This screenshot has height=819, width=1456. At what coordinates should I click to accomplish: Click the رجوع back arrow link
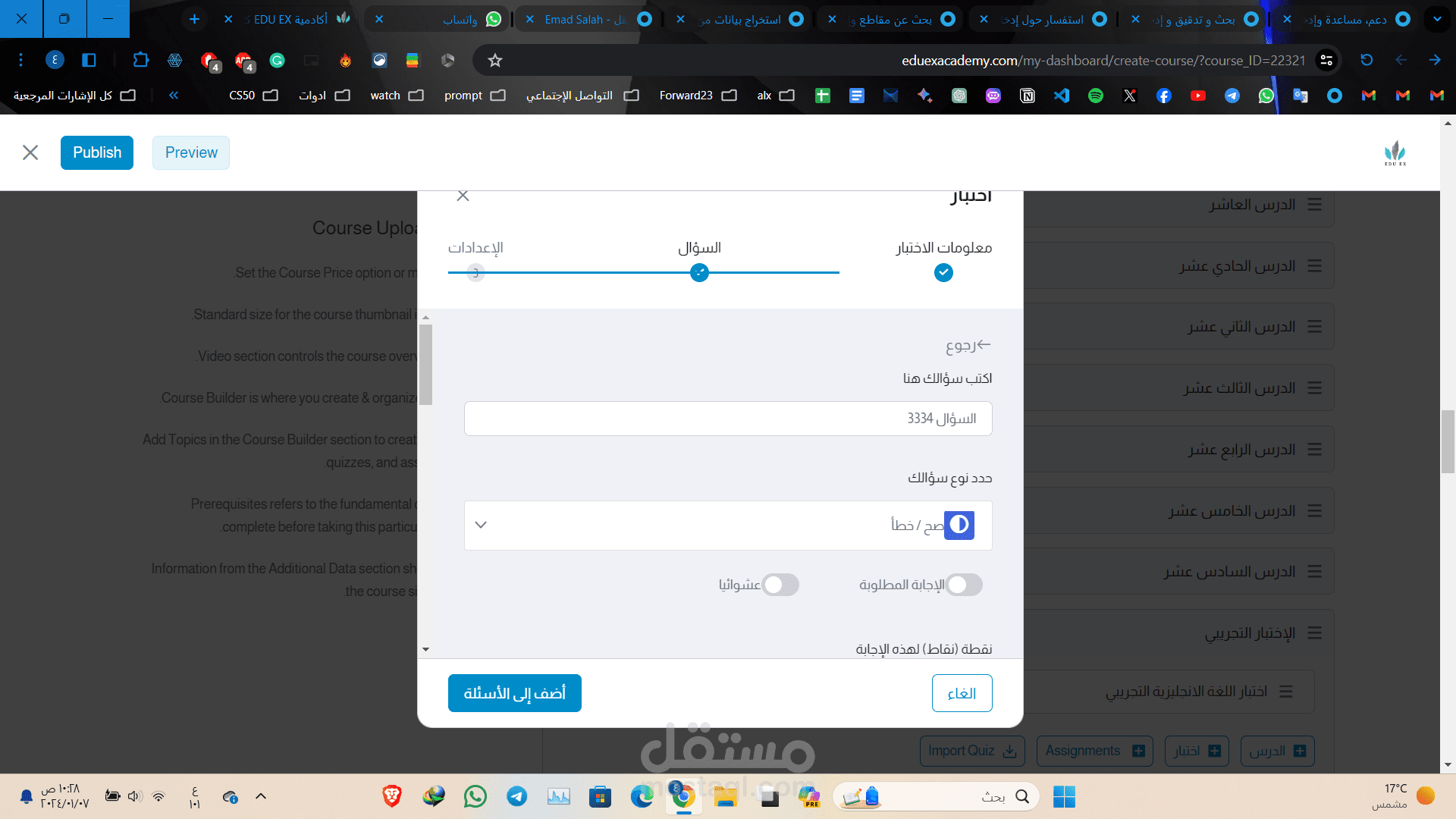click(x=968, y=346)
